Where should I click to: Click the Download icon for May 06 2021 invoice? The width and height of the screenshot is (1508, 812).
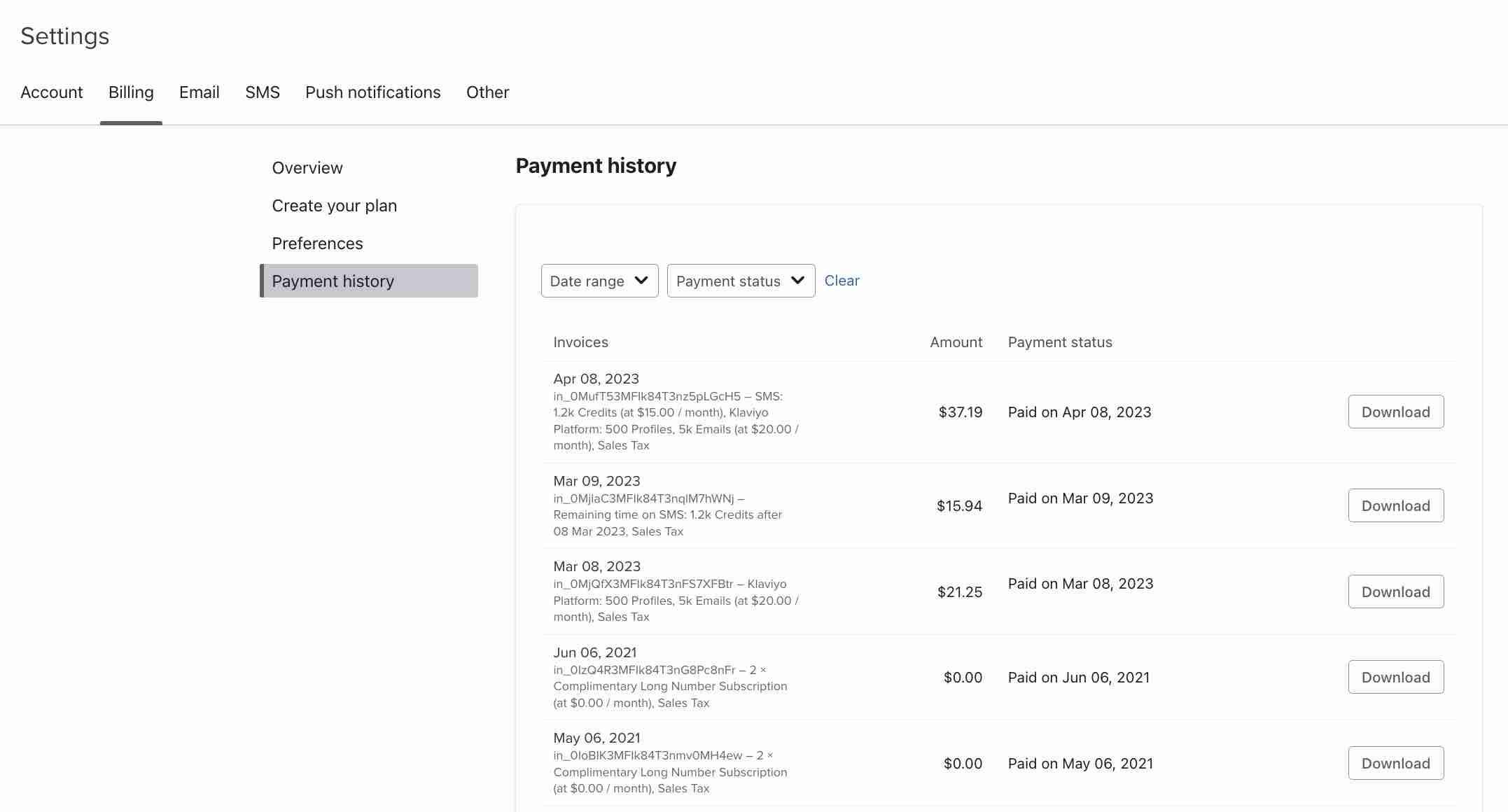(x=1395, y=762)
